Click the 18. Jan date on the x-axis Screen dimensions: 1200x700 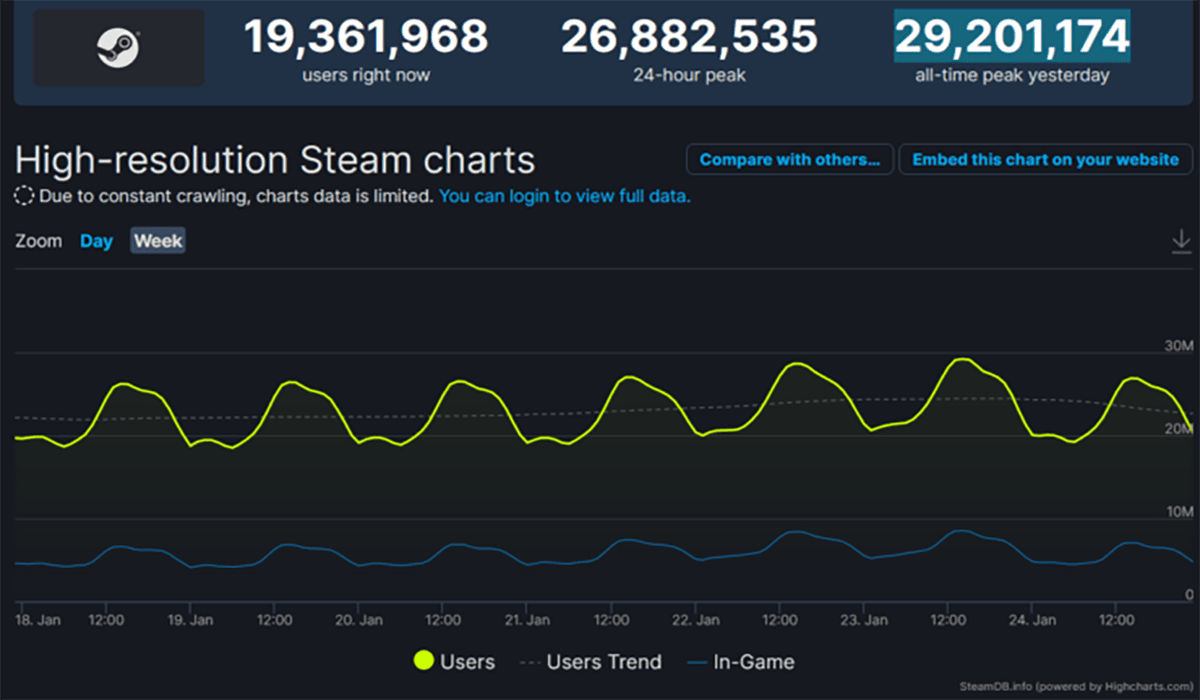(x=38, y=620)
